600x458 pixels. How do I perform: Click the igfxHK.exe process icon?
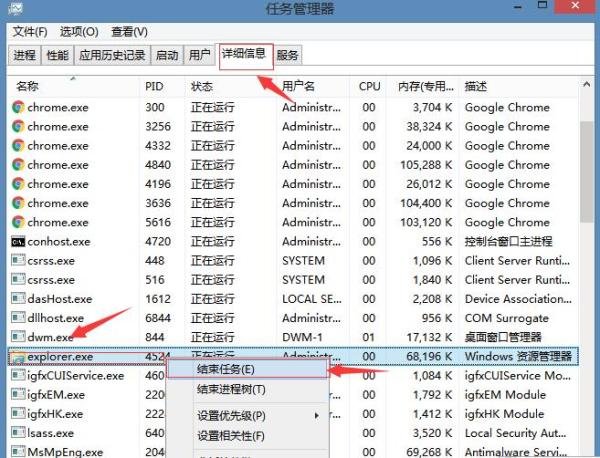18,413
